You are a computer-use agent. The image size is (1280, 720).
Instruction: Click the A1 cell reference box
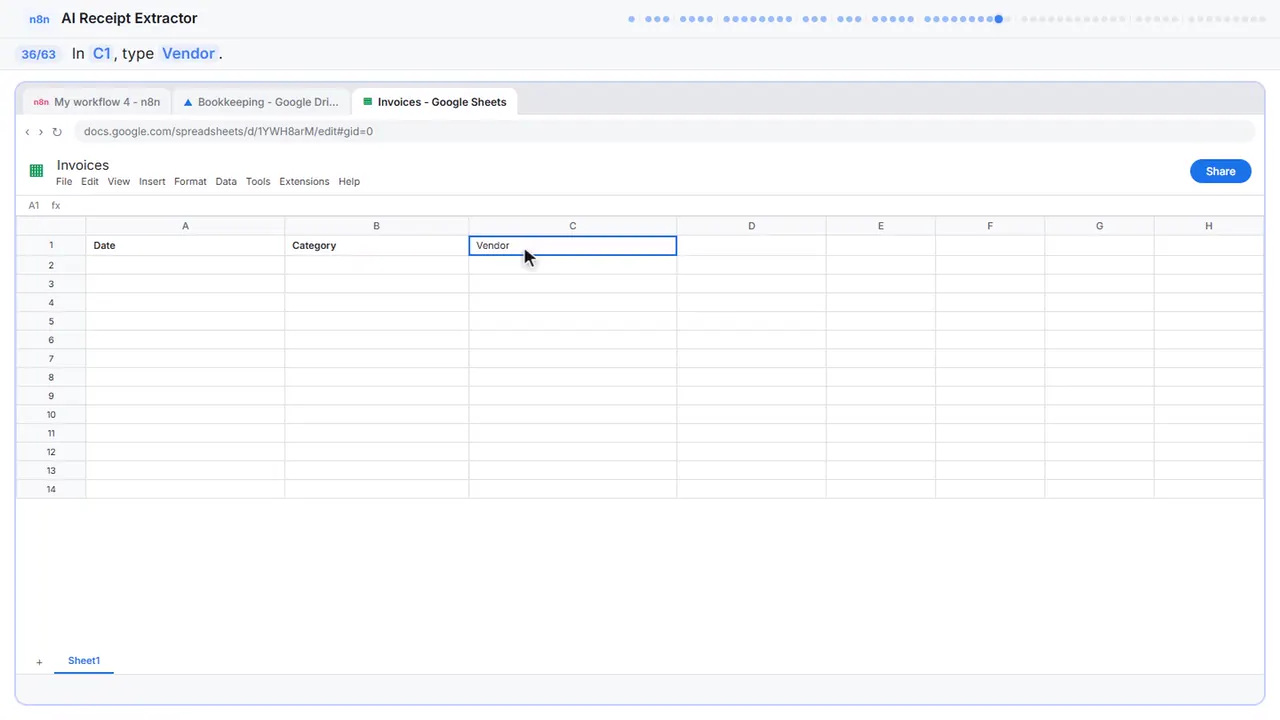tap(34, 205)
